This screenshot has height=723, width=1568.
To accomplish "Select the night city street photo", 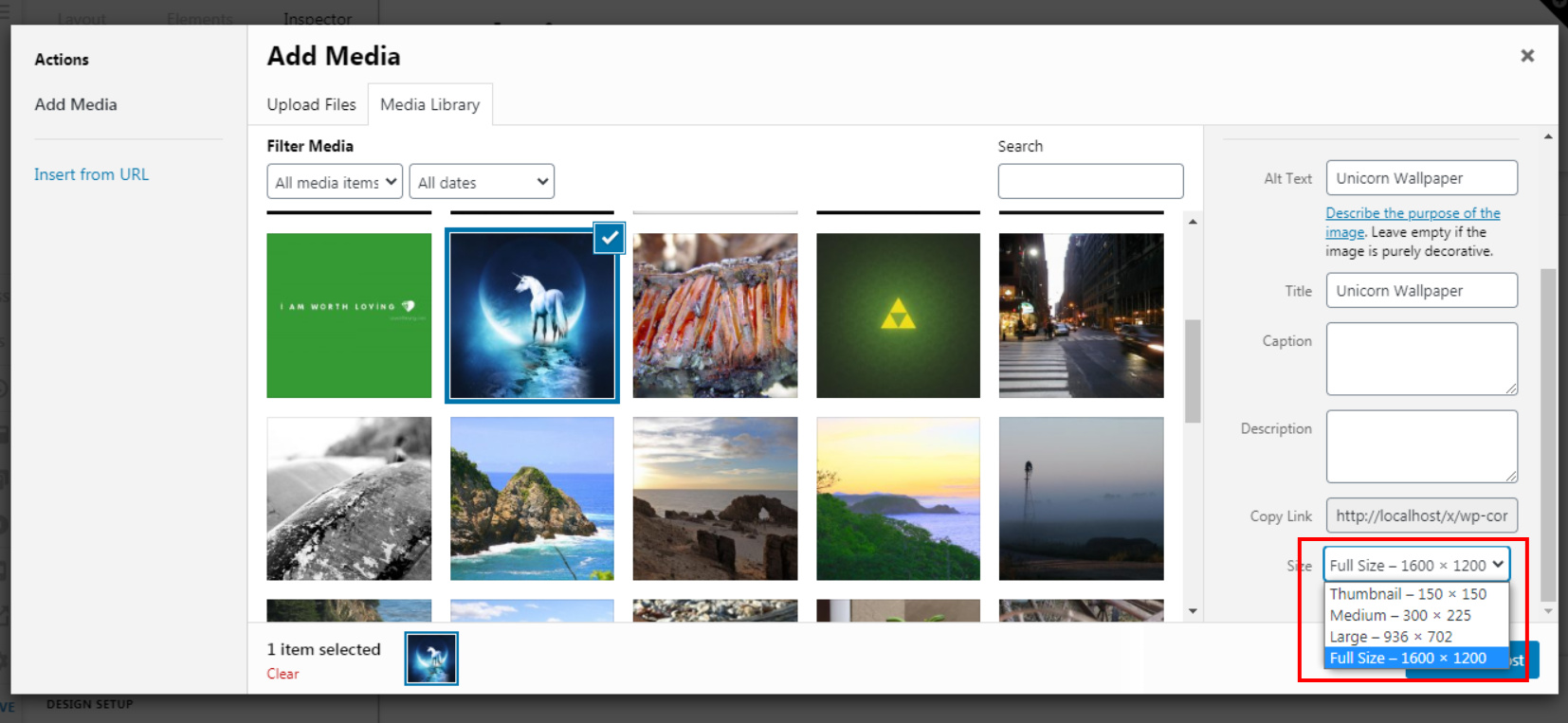I will click(x=1081, y=316).
